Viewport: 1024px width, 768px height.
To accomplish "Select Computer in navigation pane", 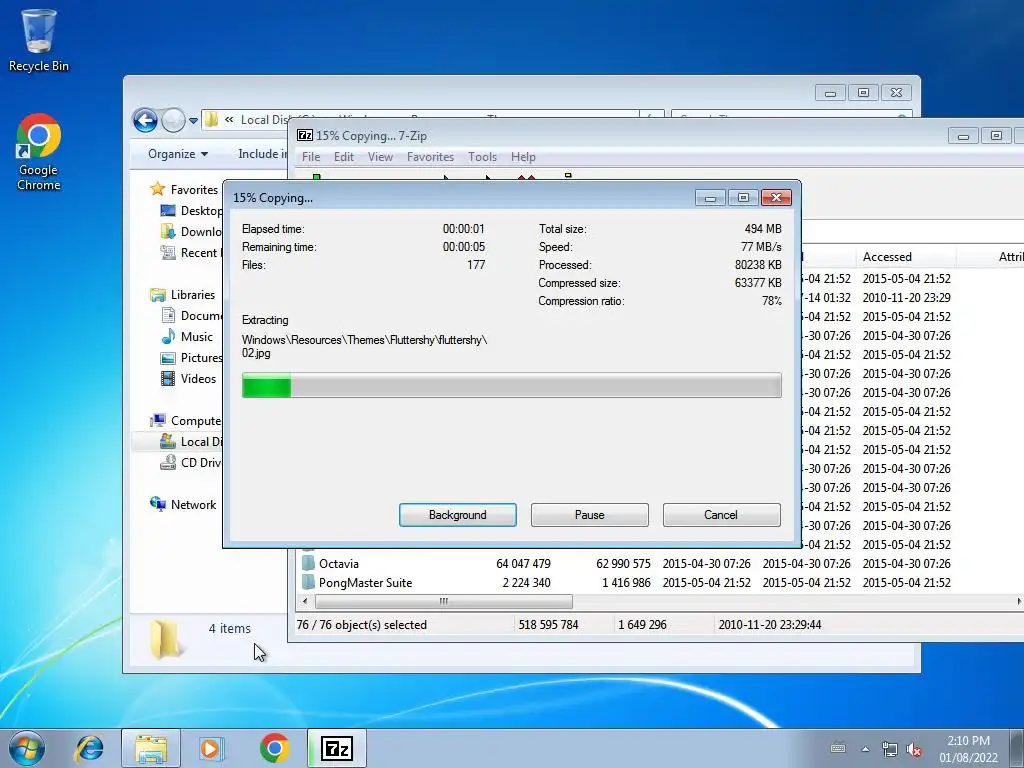I will coord(196,421).
